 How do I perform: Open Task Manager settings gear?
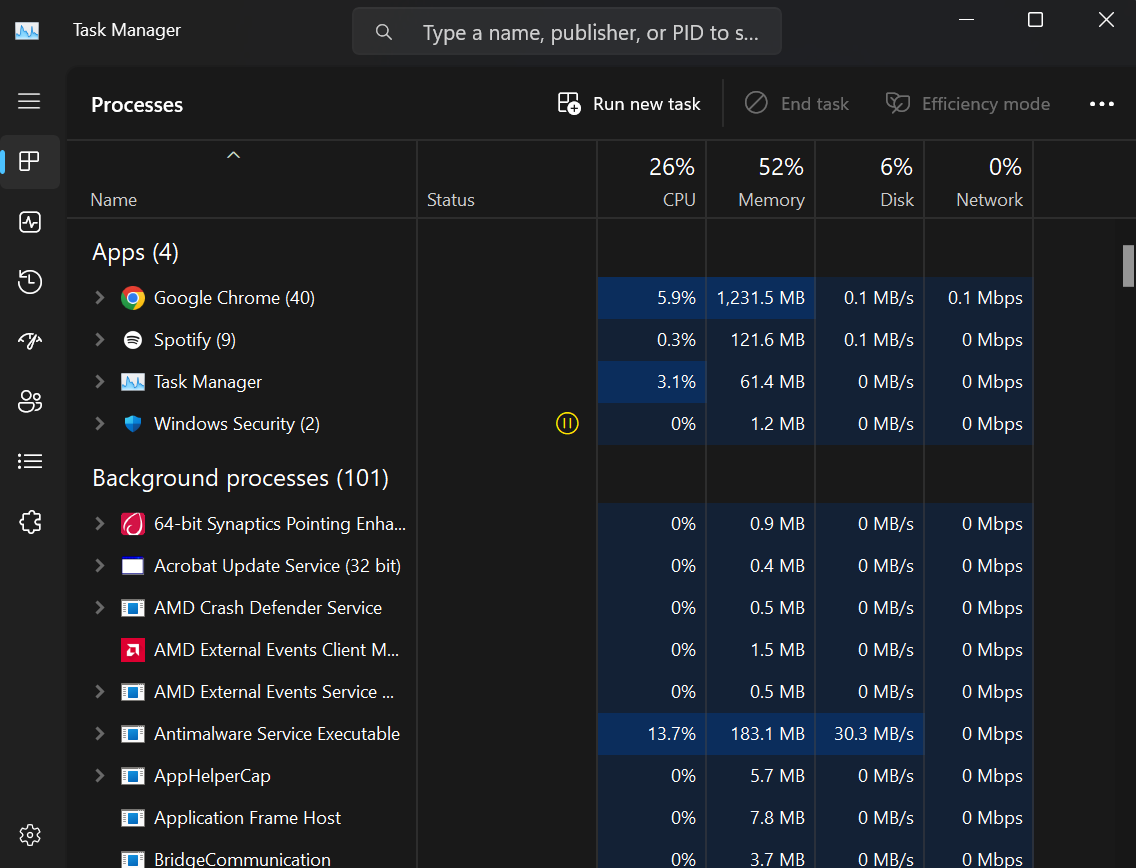pos(30,835)
